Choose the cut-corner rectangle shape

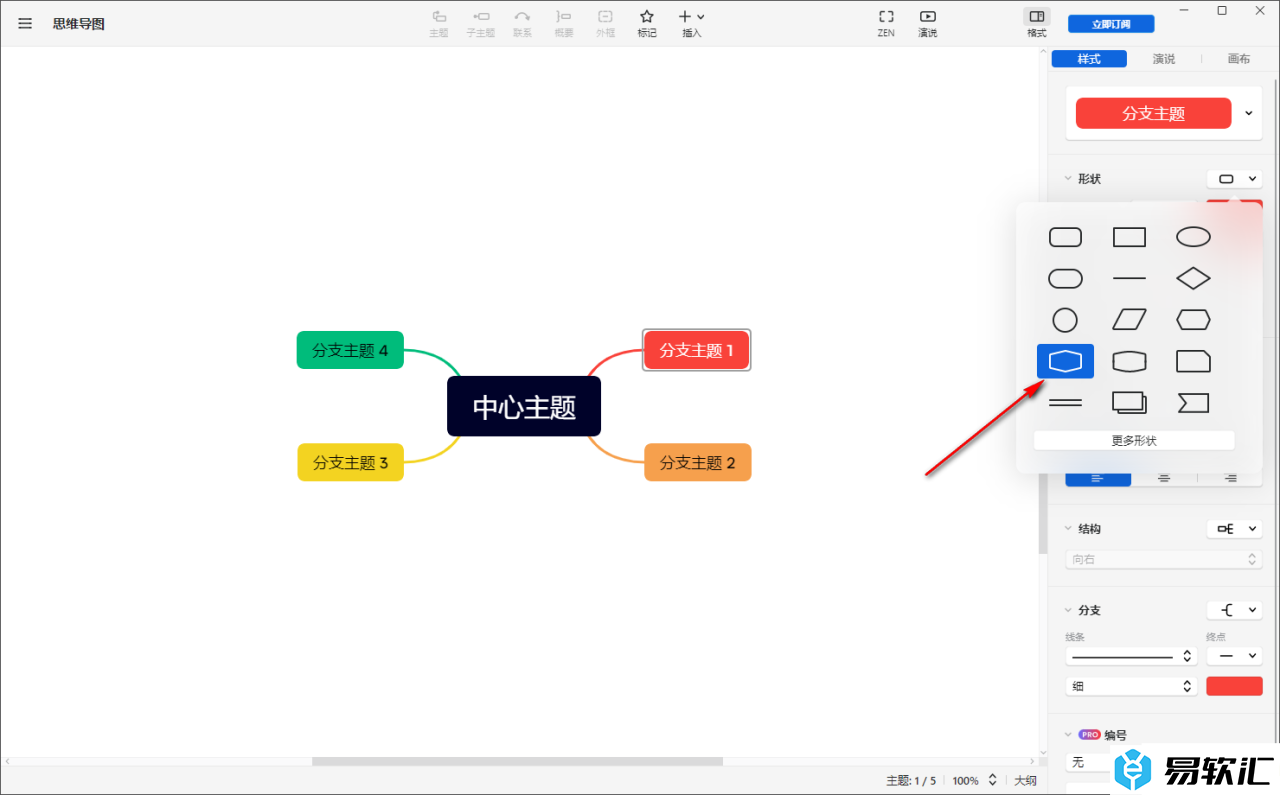[x=1193, y=361]
